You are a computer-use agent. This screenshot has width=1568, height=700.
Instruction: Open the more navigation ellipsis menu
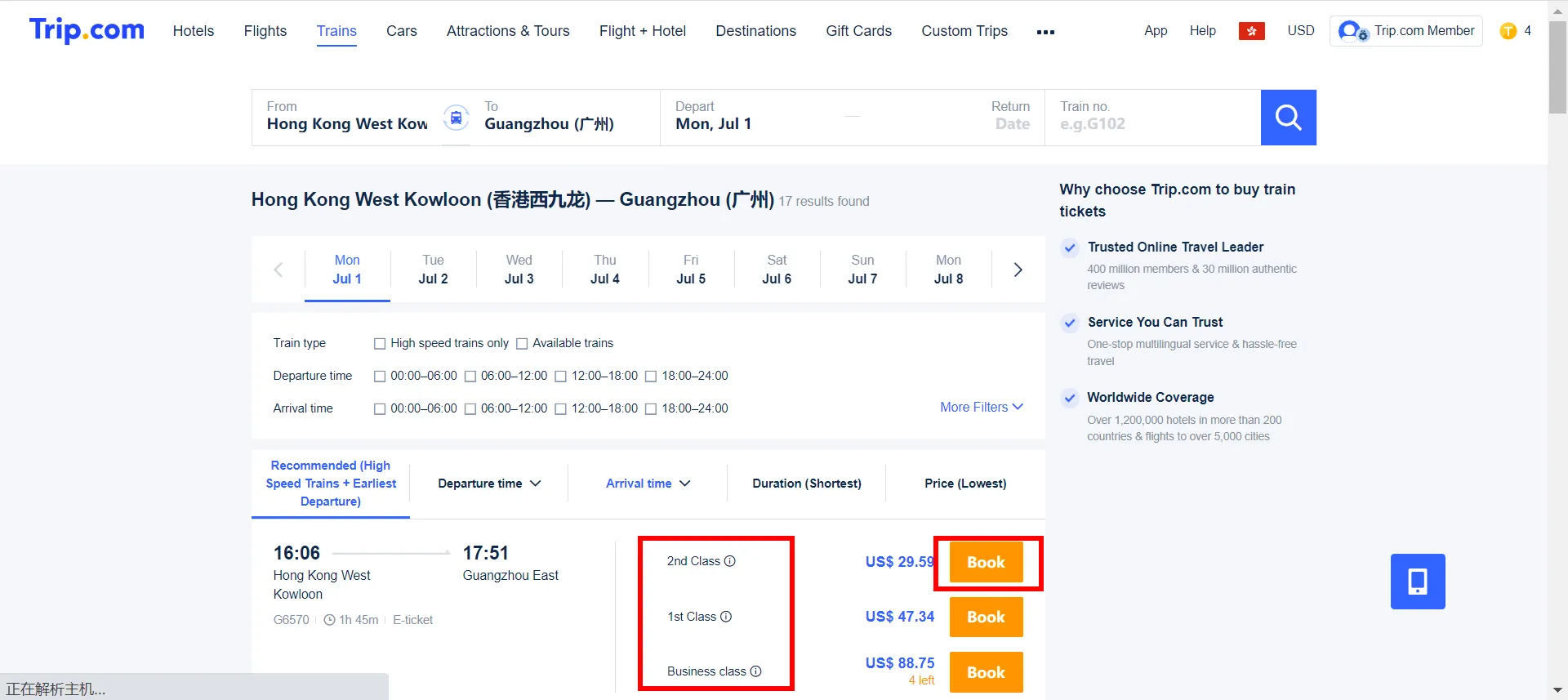[x=1045, y=32]
